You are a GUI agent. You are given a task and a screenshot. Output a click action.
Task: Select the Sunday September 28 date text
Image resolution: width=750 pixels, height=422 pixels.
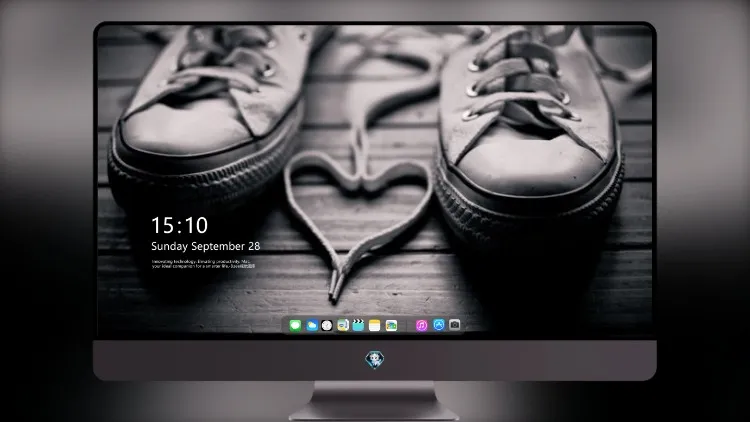pyautogui.click(x=206, y=246)
